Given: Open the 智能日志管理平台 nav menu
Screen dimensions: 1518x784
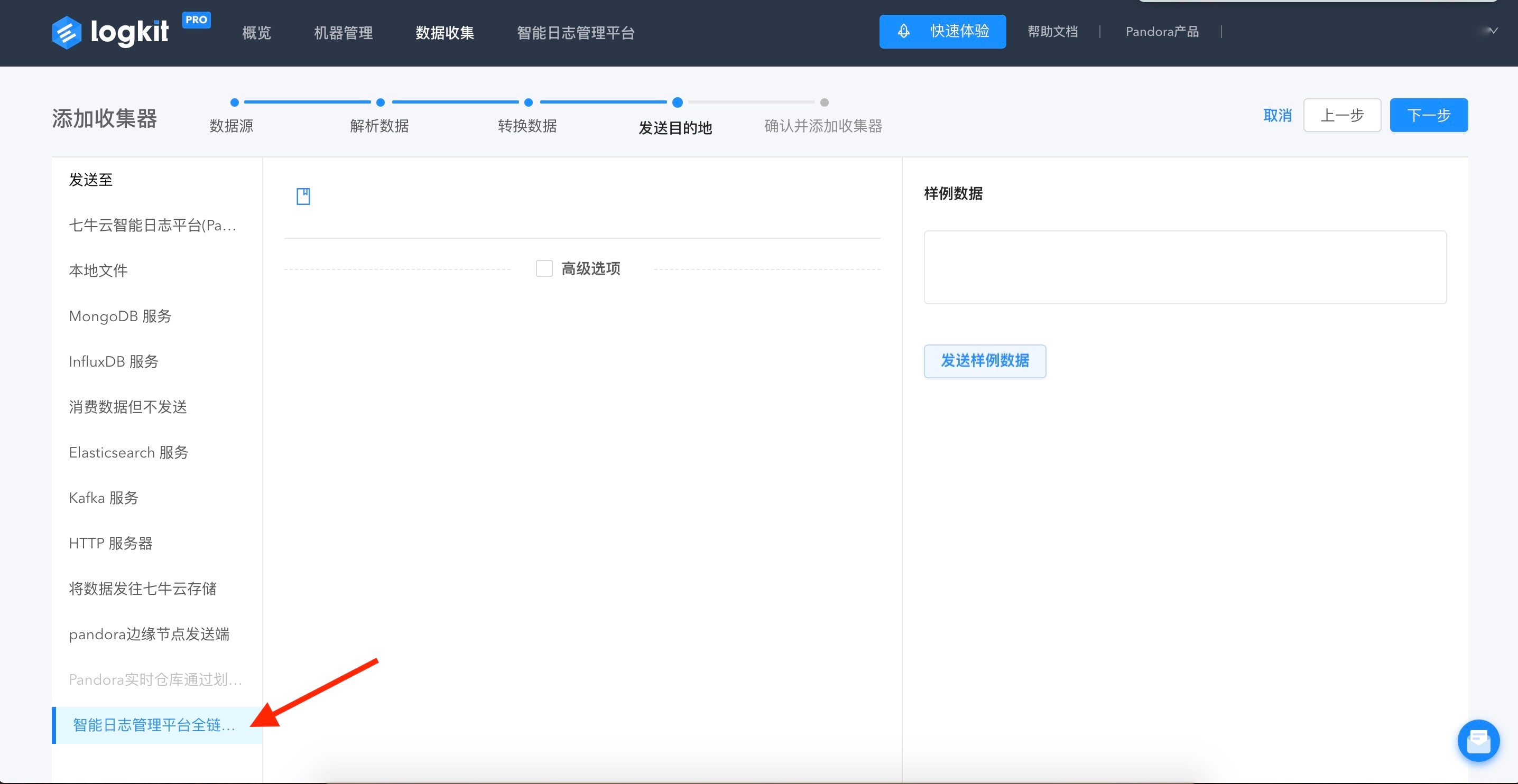Looking at the screenshot, I should point(576,32).
